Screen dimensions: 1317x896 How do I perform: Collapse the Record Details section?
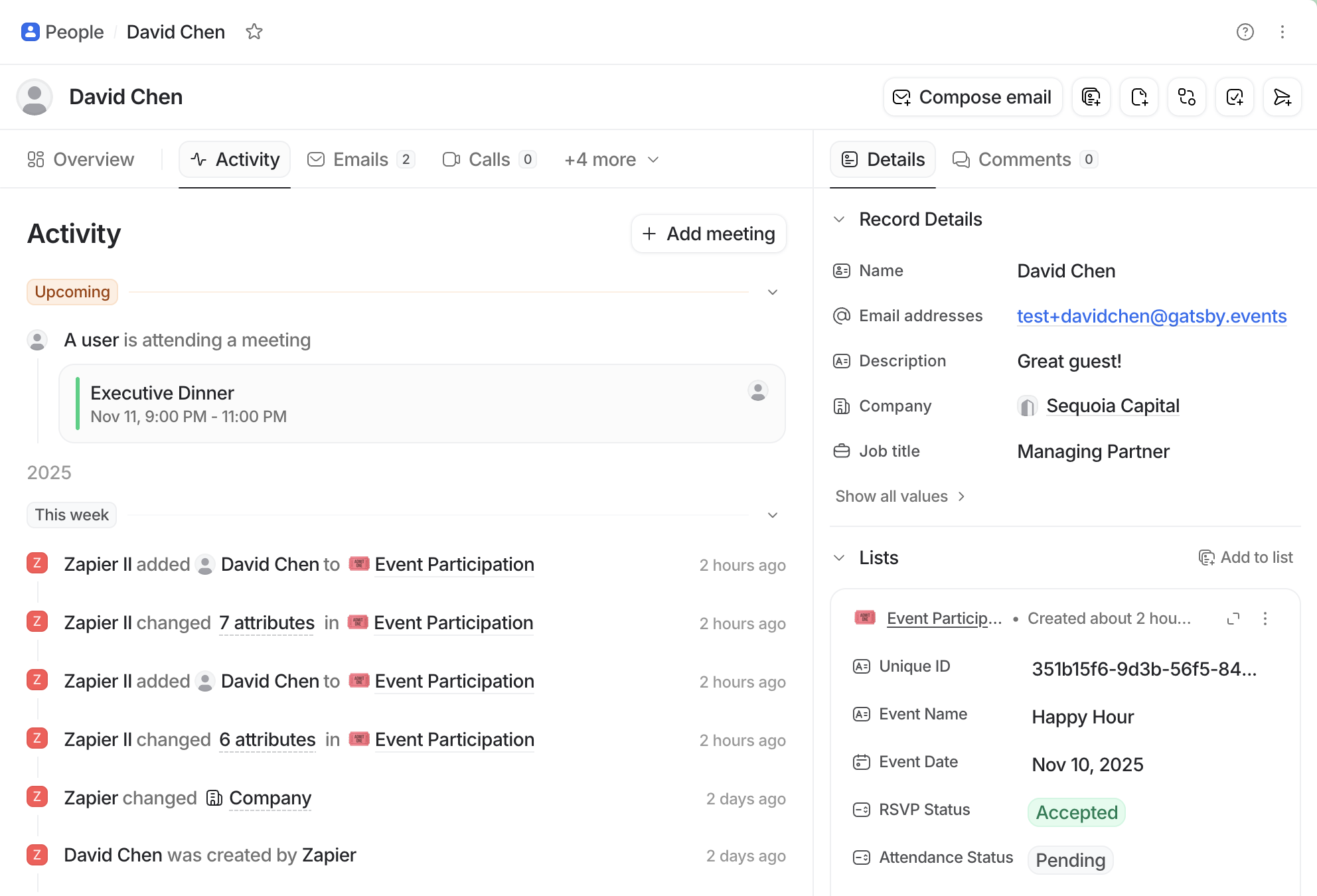pyautogui.click(x=840, y=219)
